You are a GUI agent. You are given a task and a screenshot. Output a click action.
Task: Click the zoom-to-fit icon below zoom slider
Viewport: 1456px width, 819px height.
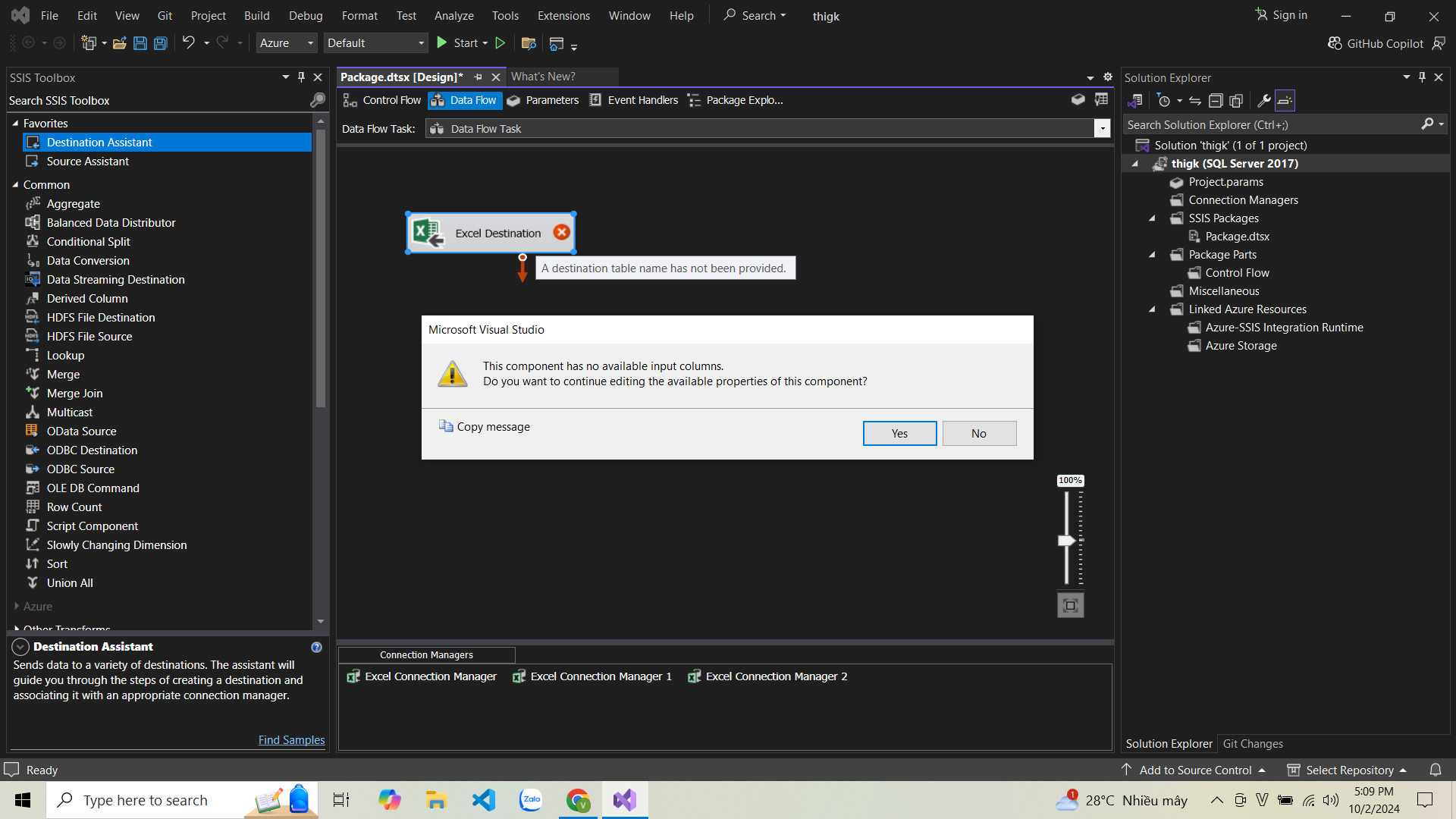pyautogui.click(x=1070, y=605)
